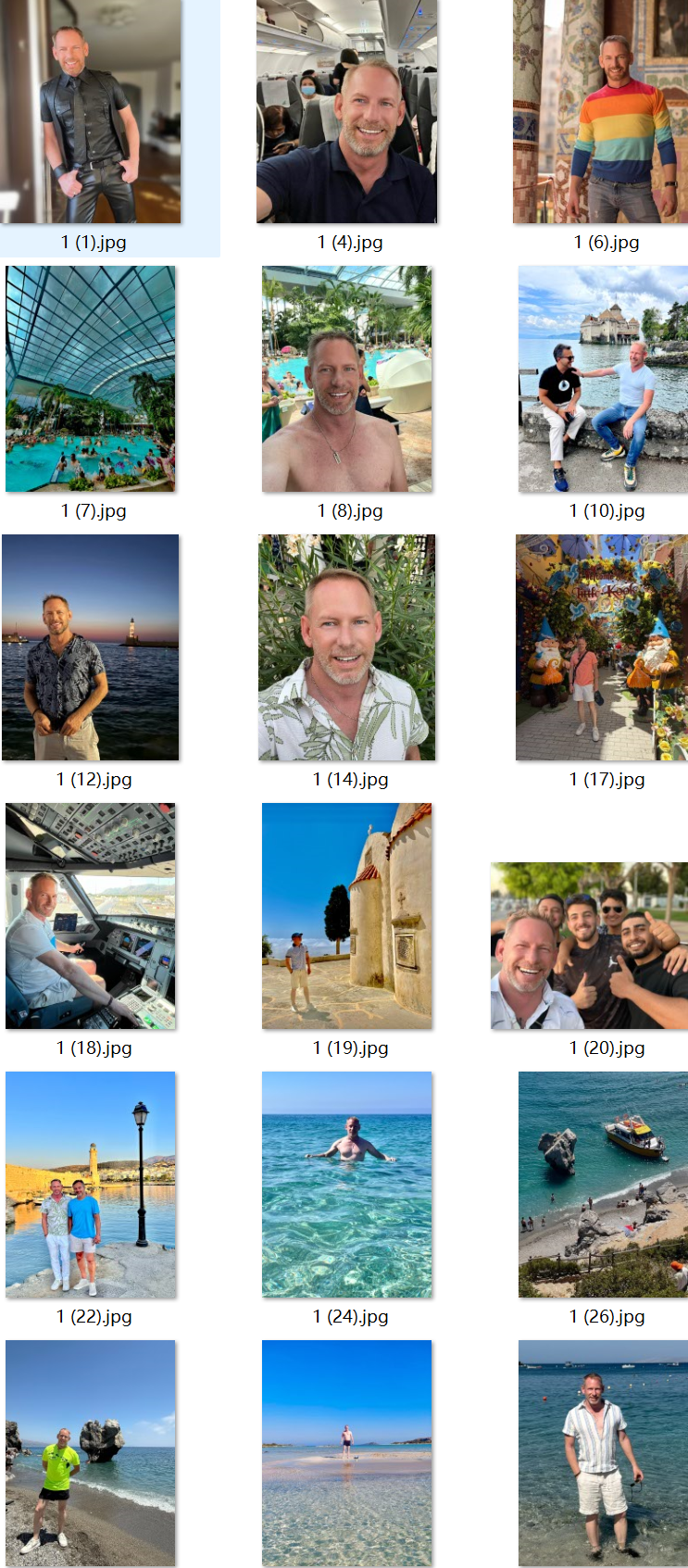Viewport: 688px width, 1568px height.
Task: Select the stone chapel photo 1 (19).jpg
Action: [346, 916]
